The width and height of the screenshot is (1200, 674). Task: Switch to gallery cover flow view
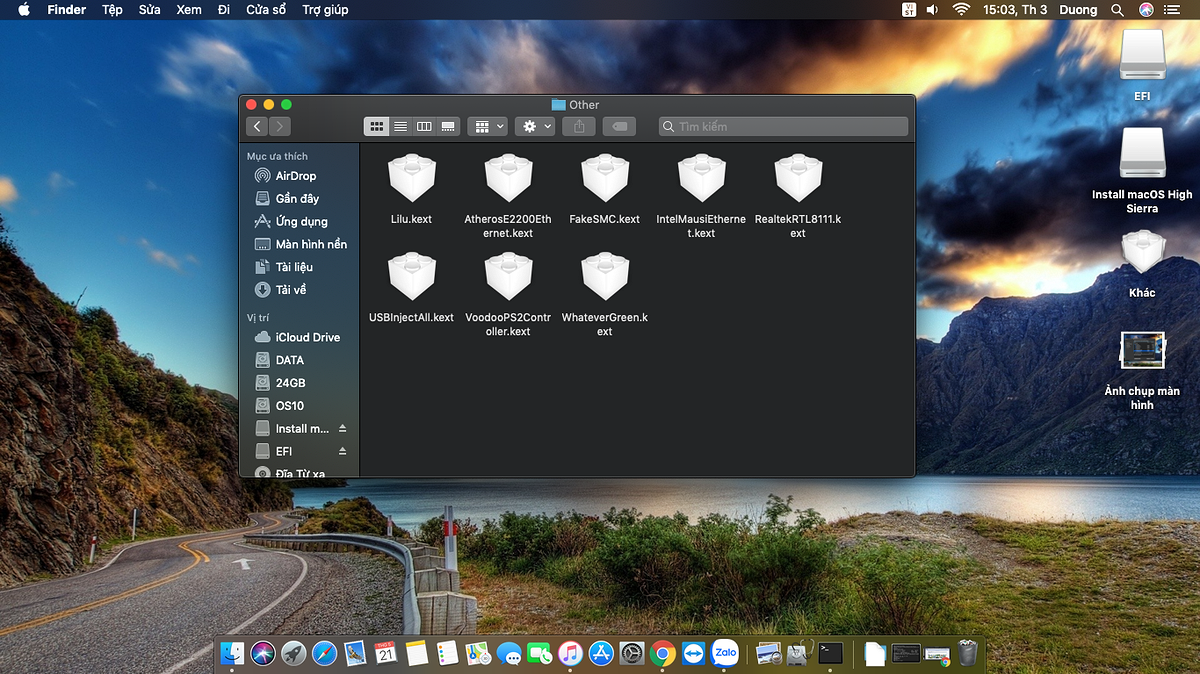[x=448, y=127]
